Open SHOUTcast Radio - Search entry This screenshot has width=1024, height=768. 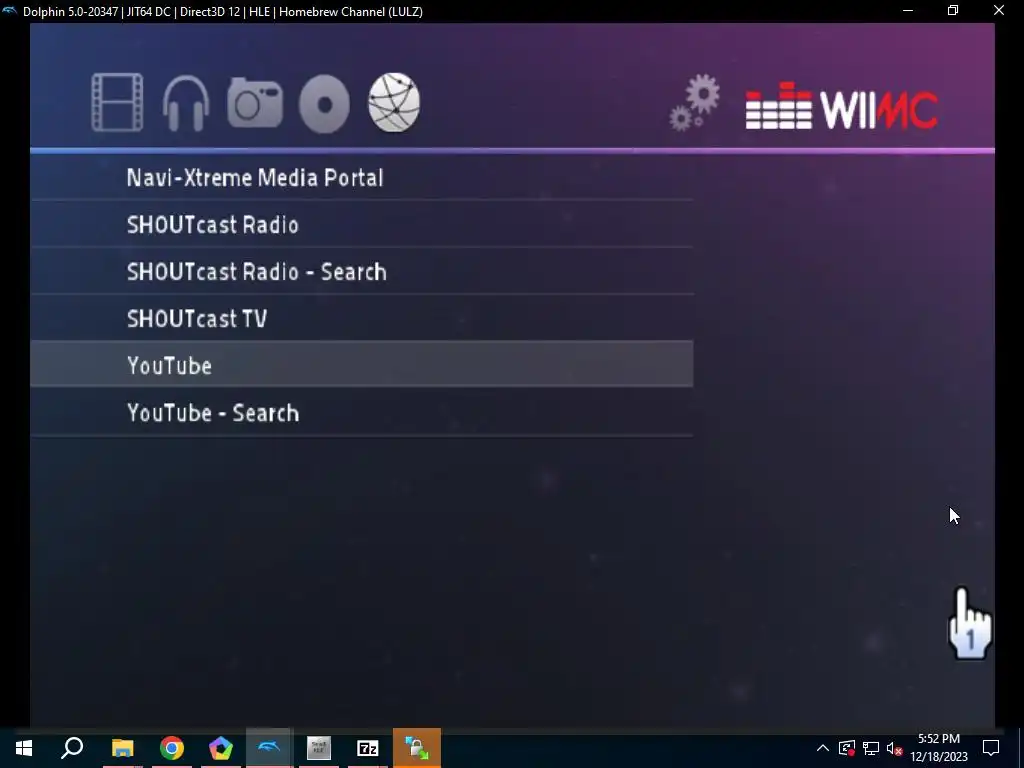click(361, 271)
